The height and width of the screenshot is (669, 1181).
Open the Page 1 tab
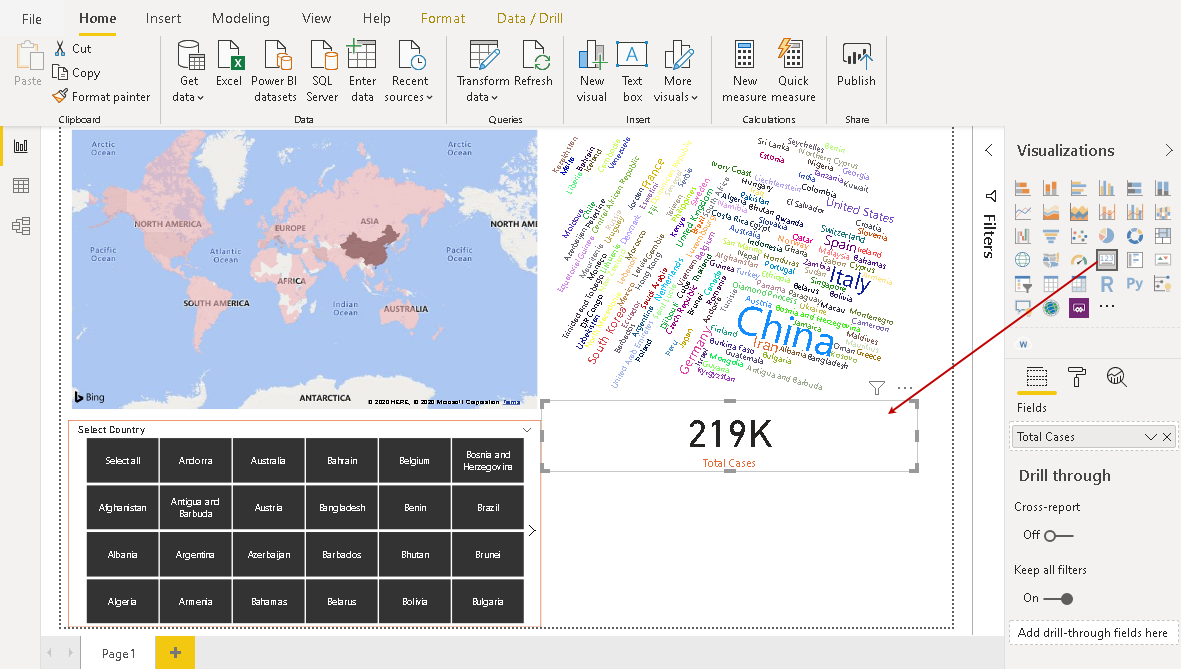pos(118,653)
